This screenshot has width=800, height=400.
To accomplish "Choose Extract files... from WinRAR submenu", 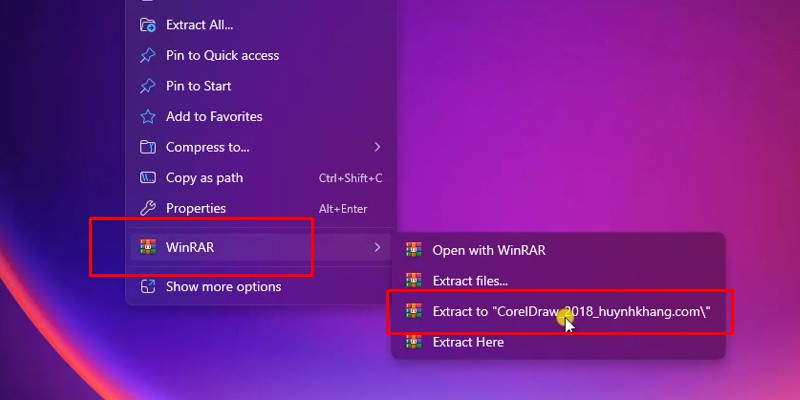I will pos(558,280).
